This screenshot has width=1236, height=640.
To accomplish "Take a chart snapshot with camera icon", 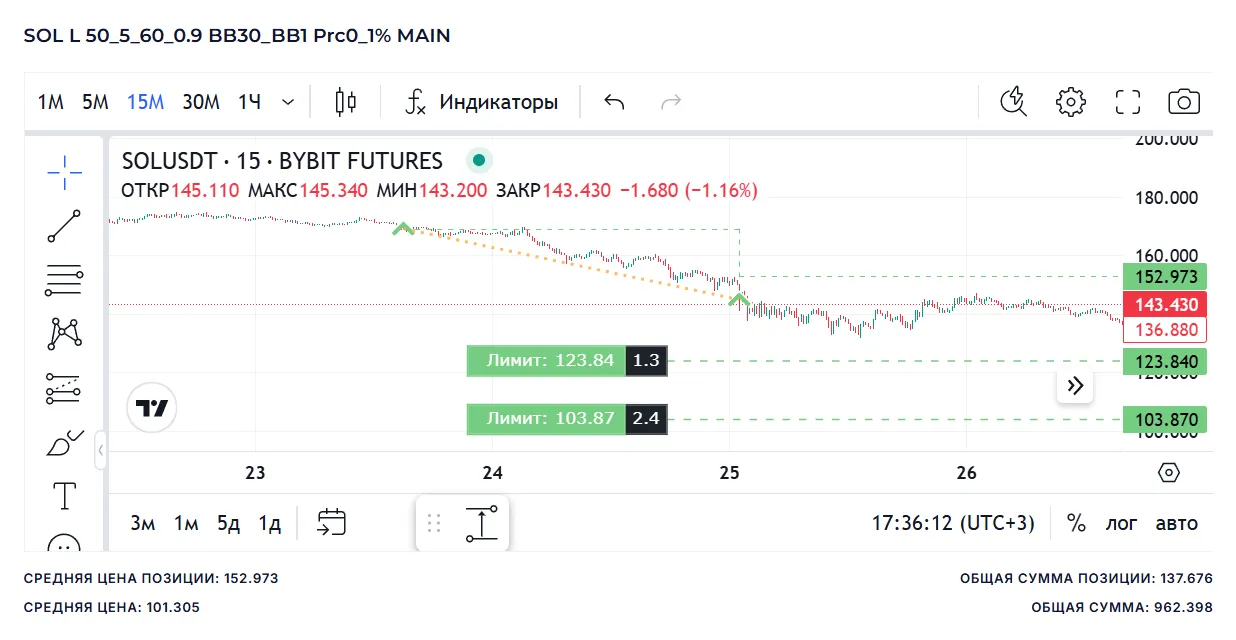I will 1184,101.
